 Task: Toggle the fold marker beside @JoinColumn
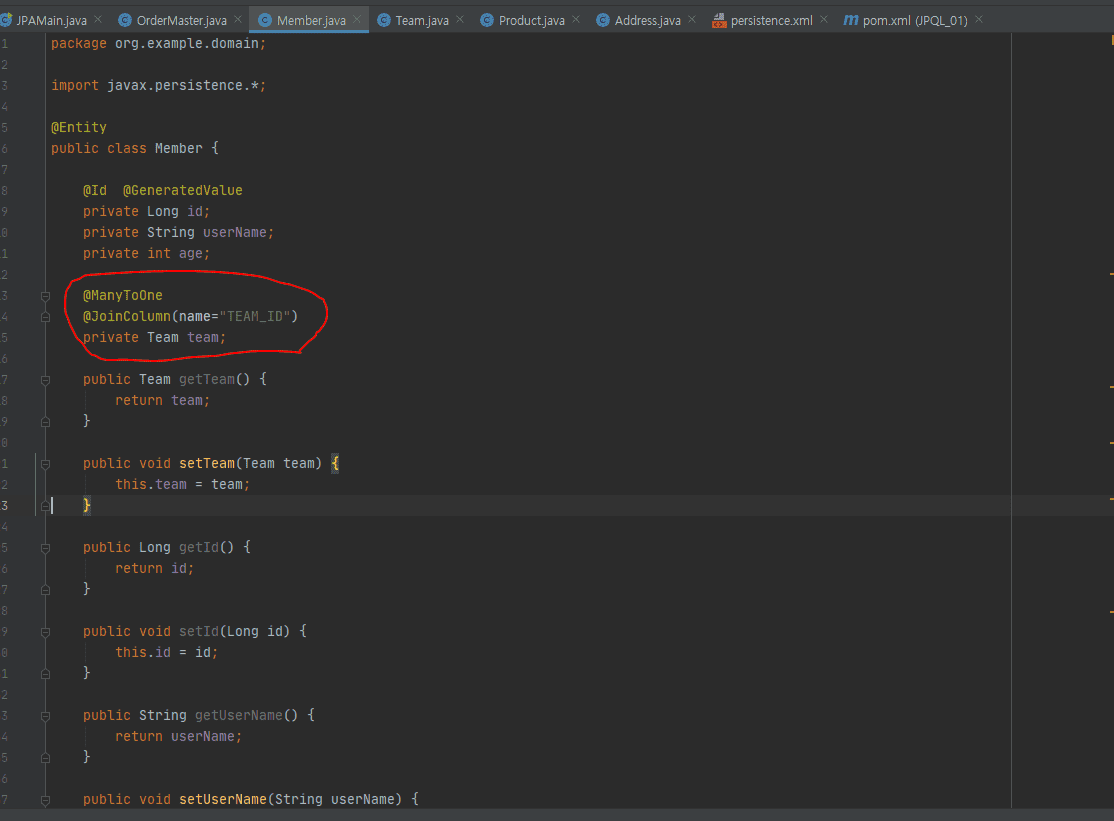click(x=45, y=317)
